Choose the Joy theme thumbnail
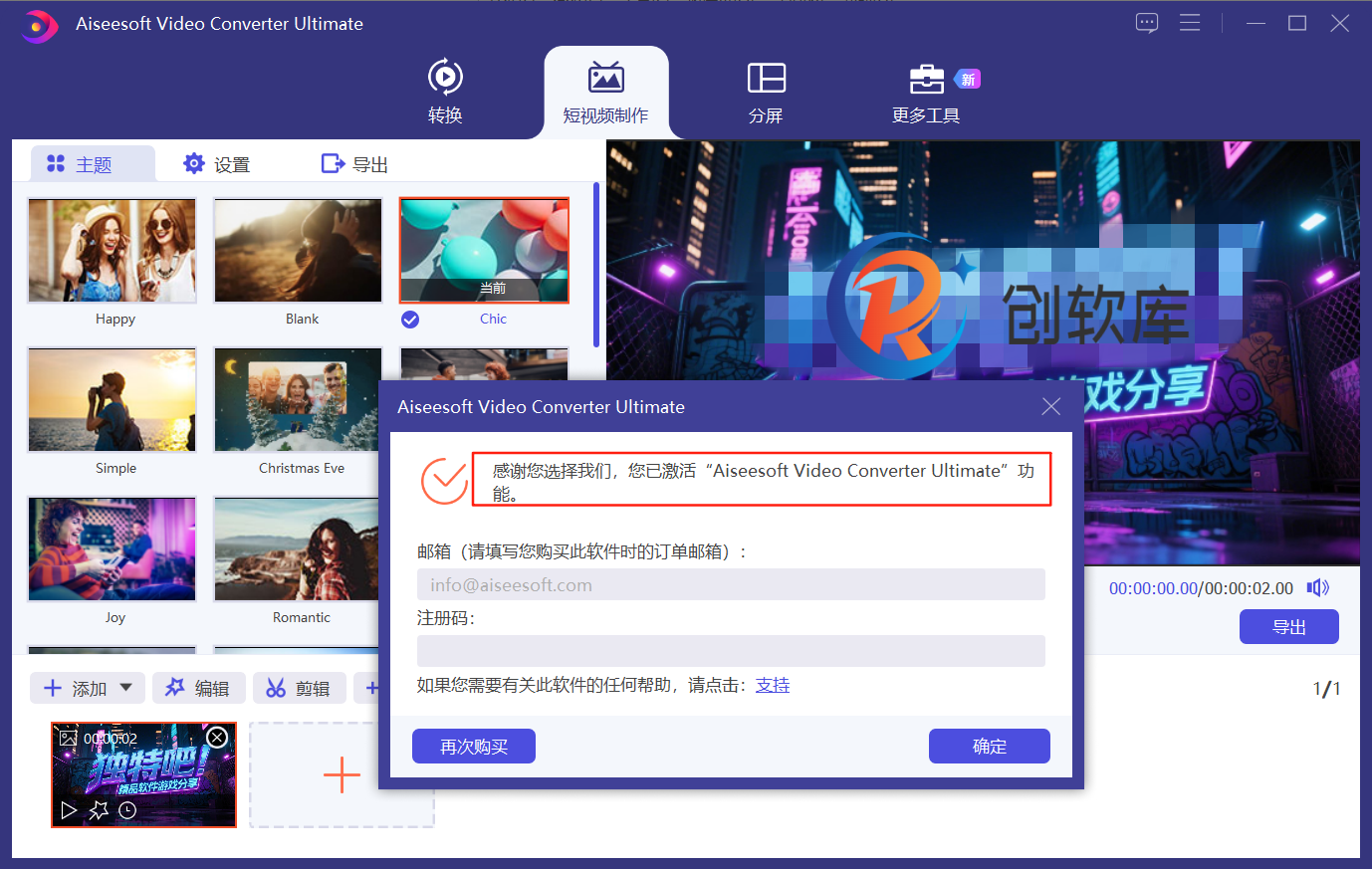Viewport: 1372px width, 869px height. 113,548
